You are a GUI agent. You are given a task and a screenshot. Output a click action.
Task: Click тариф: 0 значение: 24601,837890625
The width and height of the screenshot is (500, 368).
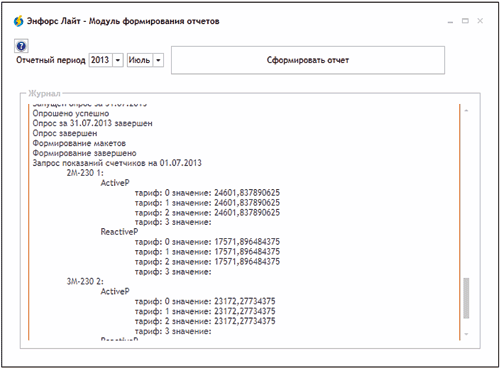click(207, 193)
